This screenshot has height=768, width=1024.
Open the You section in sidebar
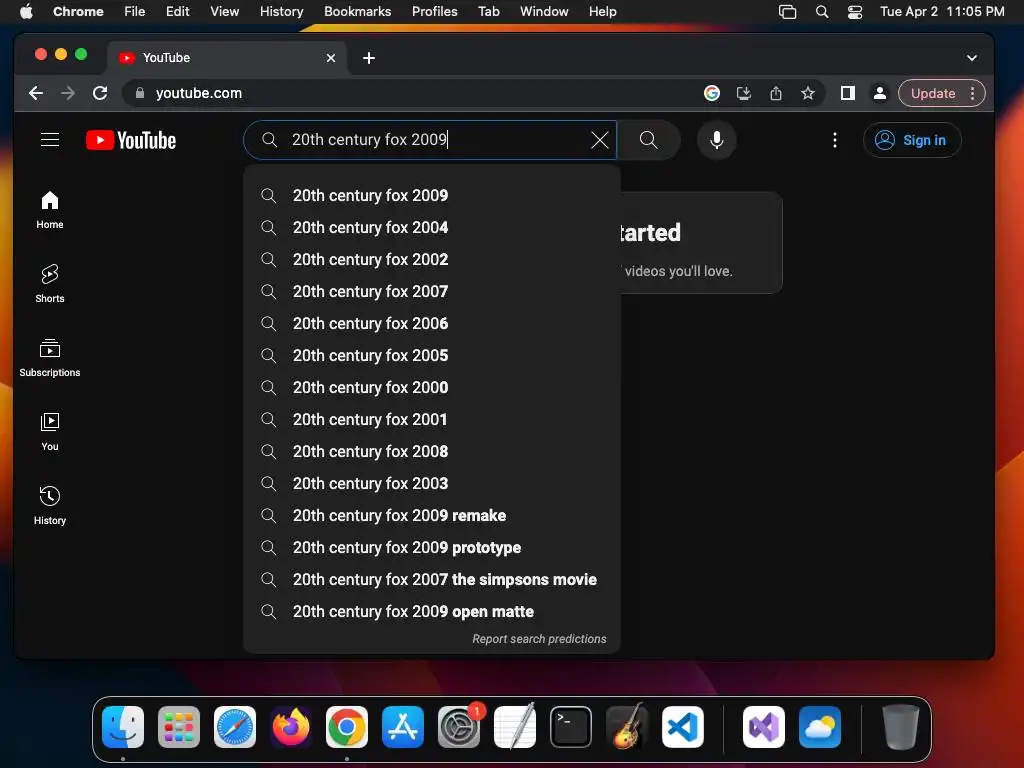50,432
